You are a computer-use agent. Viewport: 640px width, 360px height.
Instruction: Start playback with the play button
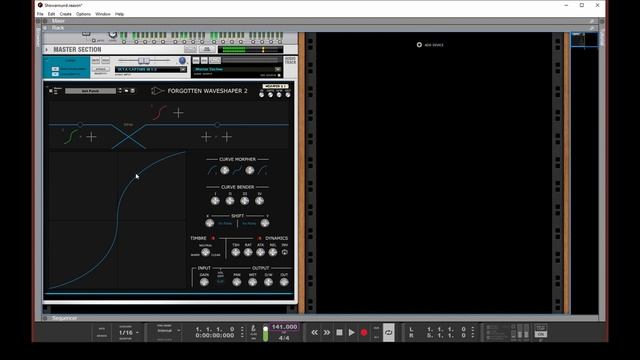351,333
